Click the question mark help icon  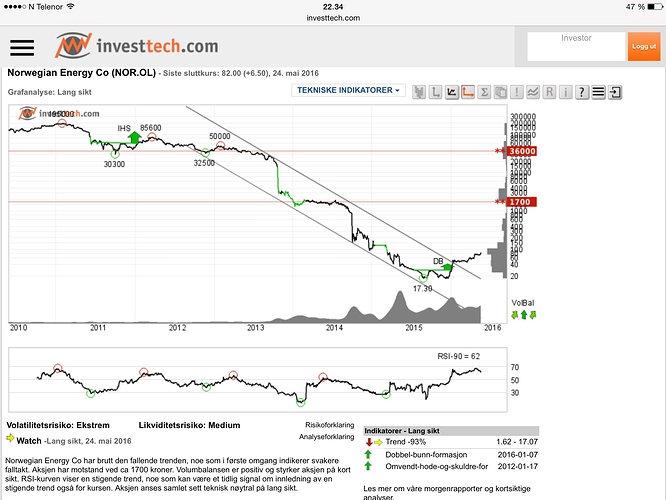582,92
